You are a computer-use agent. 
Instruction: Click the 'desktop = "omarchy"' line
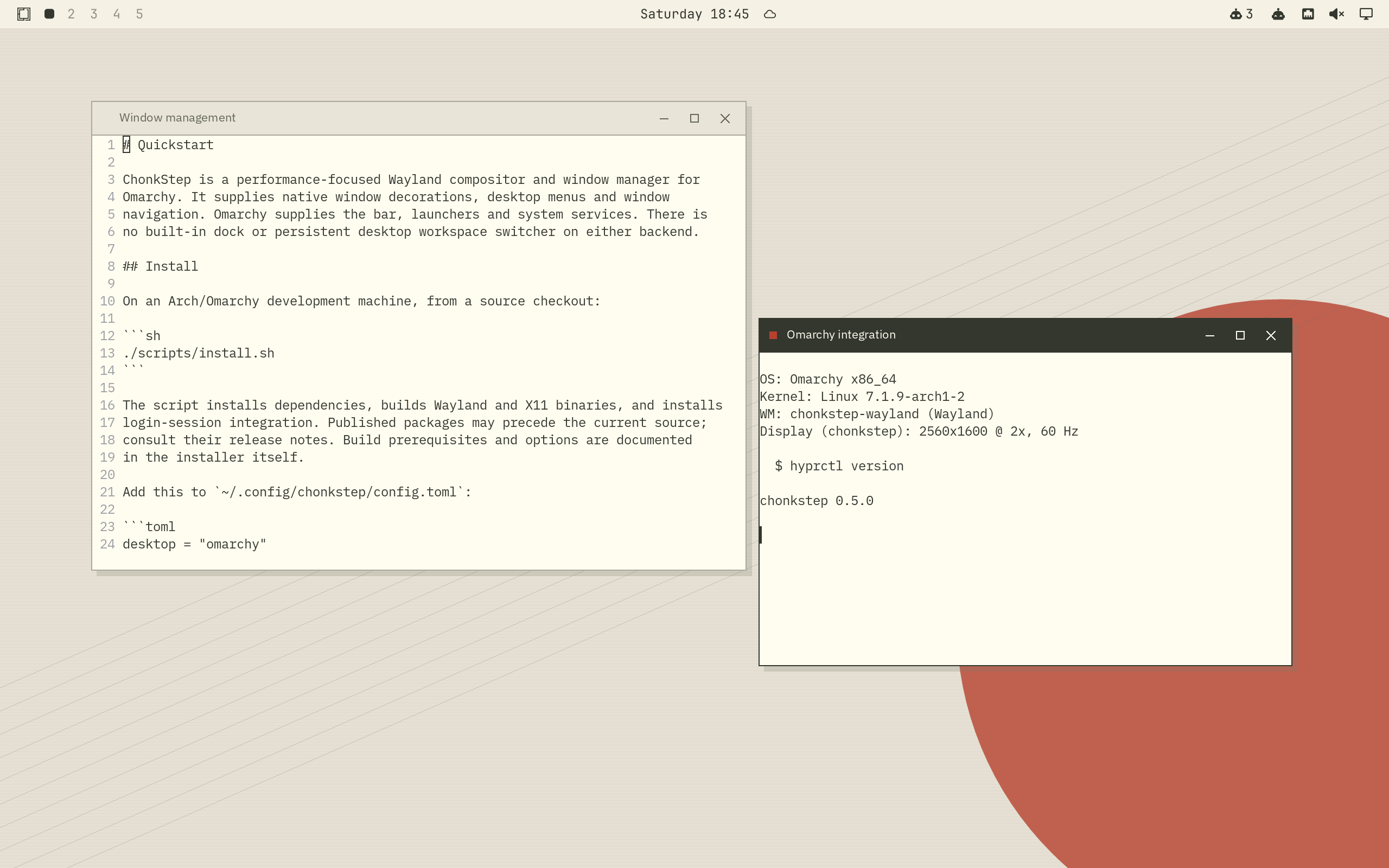point(195,544)
